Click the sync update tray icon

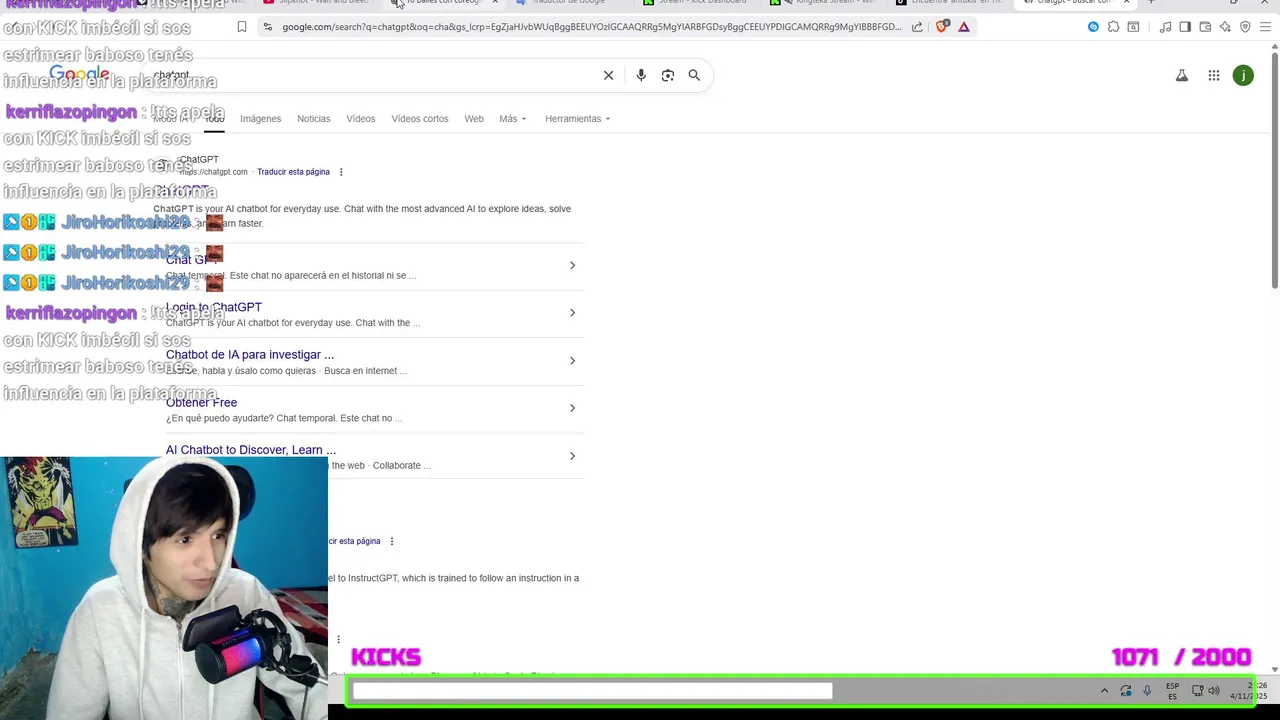pyautogui.click(x=1126, y=690)
